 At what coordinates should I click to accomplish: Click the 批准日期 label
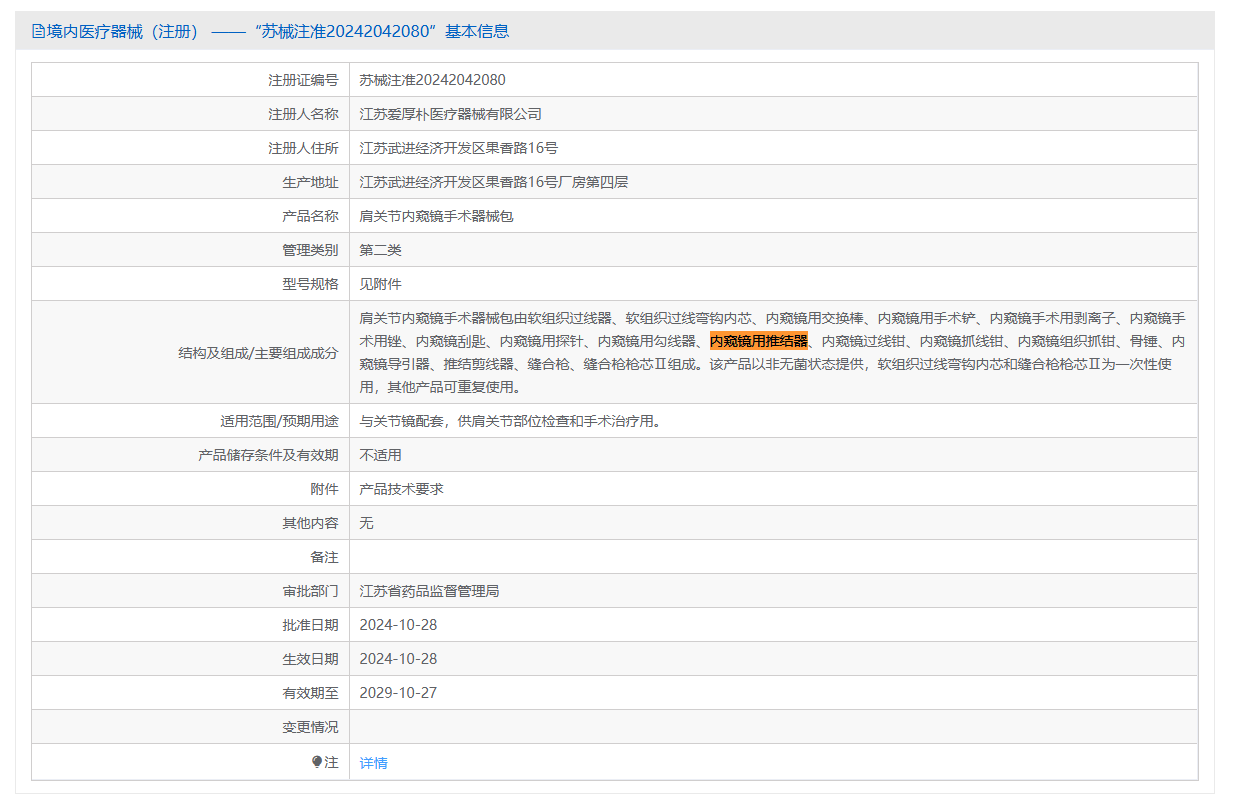tap(310, 625)
